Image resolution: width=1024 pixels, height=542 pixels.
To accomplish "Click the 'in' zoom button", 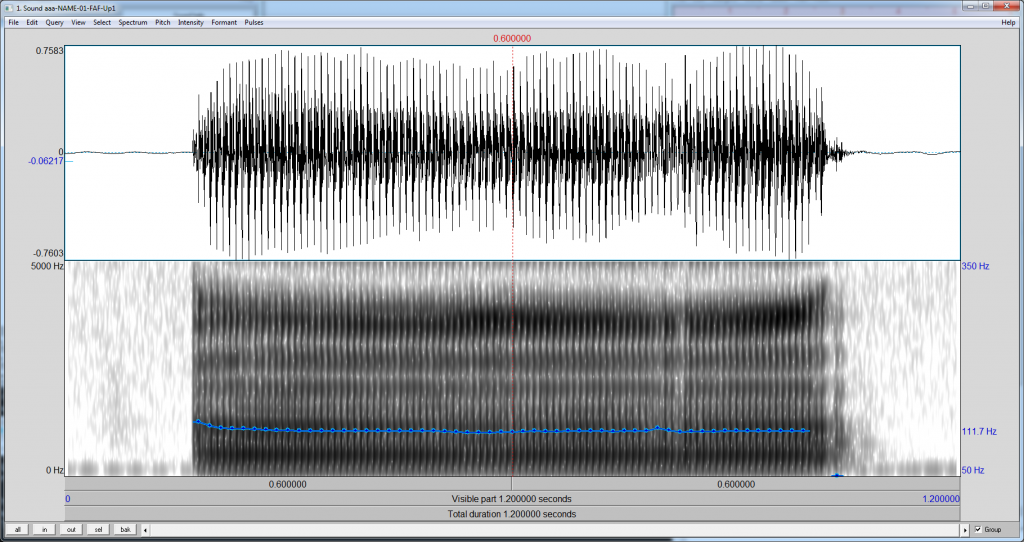I will point(44,530).
